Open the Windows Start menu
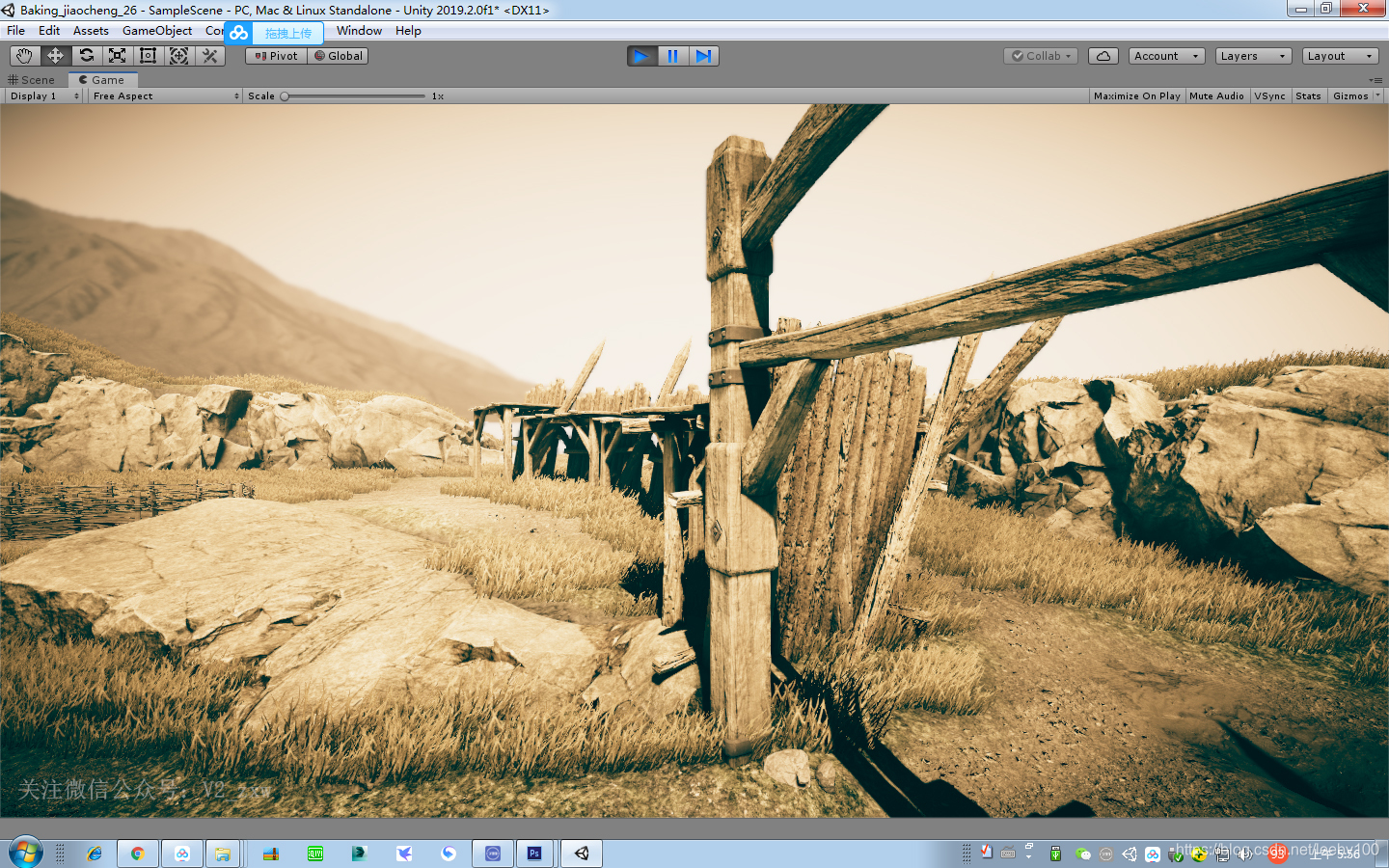The height and width of the screenshot is (868, 1389). click(26, 853)
